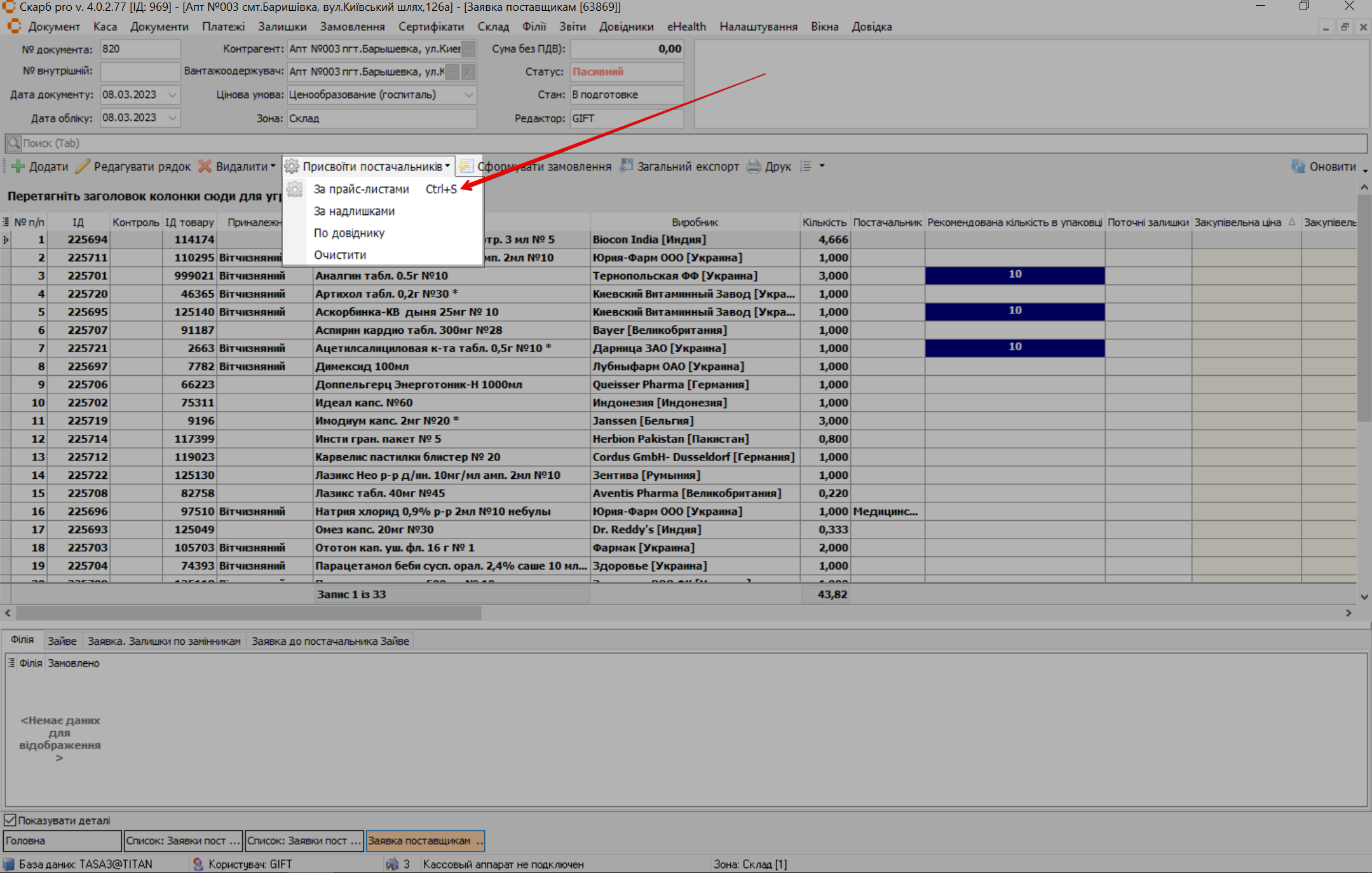Click the Головна bottom window button

(x=62, y=841)
